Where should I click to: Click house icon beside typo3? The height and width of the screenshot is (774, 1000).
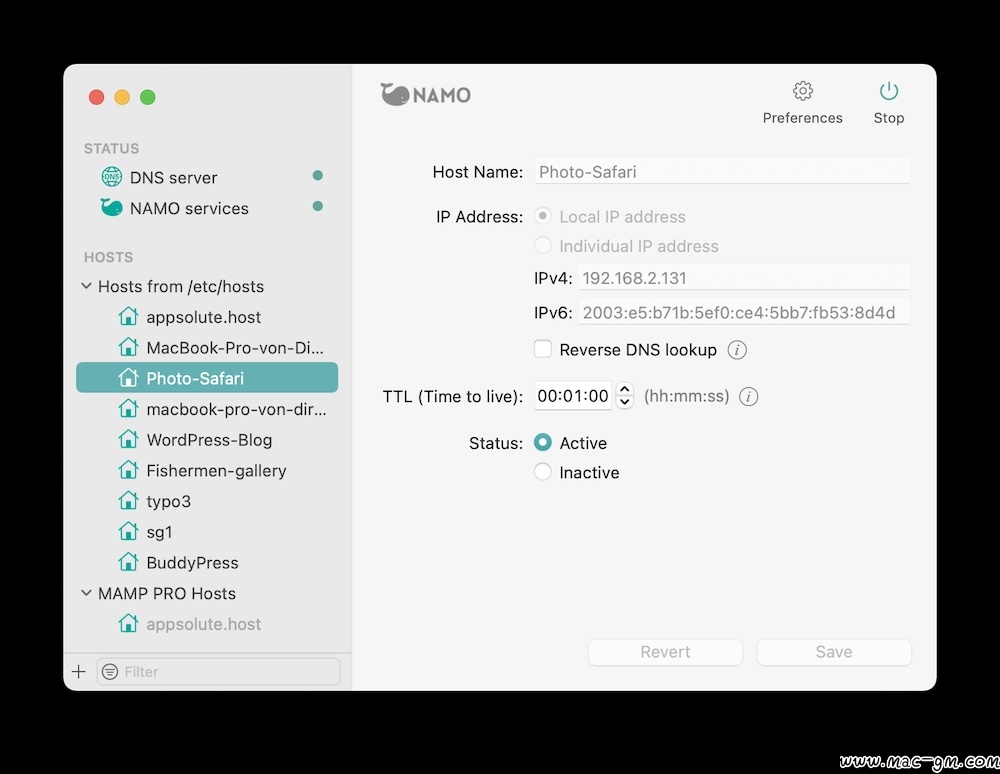[x=128, y=500]
